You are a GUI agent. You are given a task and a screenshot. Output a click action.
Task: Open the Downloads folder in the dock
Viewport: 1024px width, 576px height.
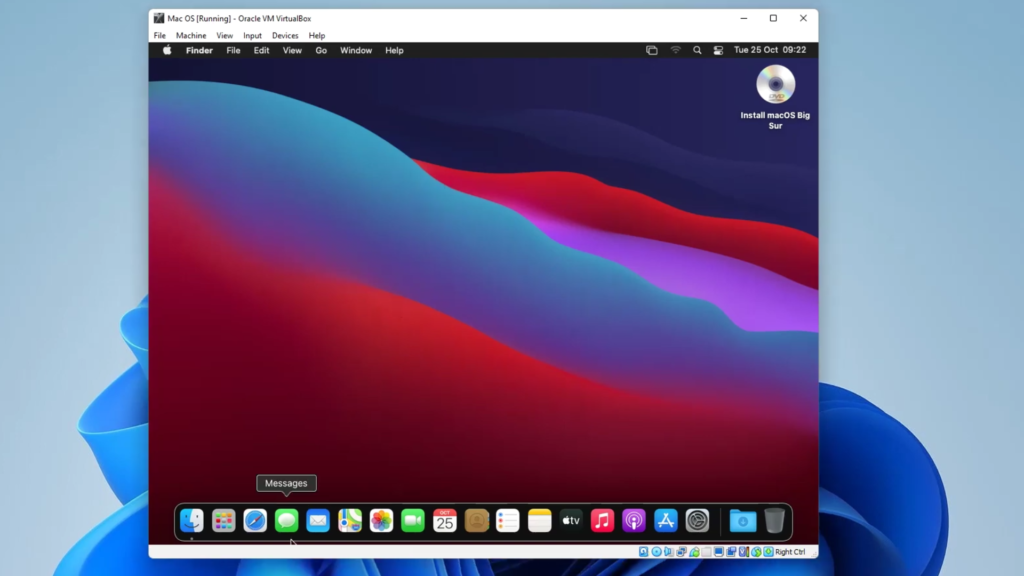[743, 520]
